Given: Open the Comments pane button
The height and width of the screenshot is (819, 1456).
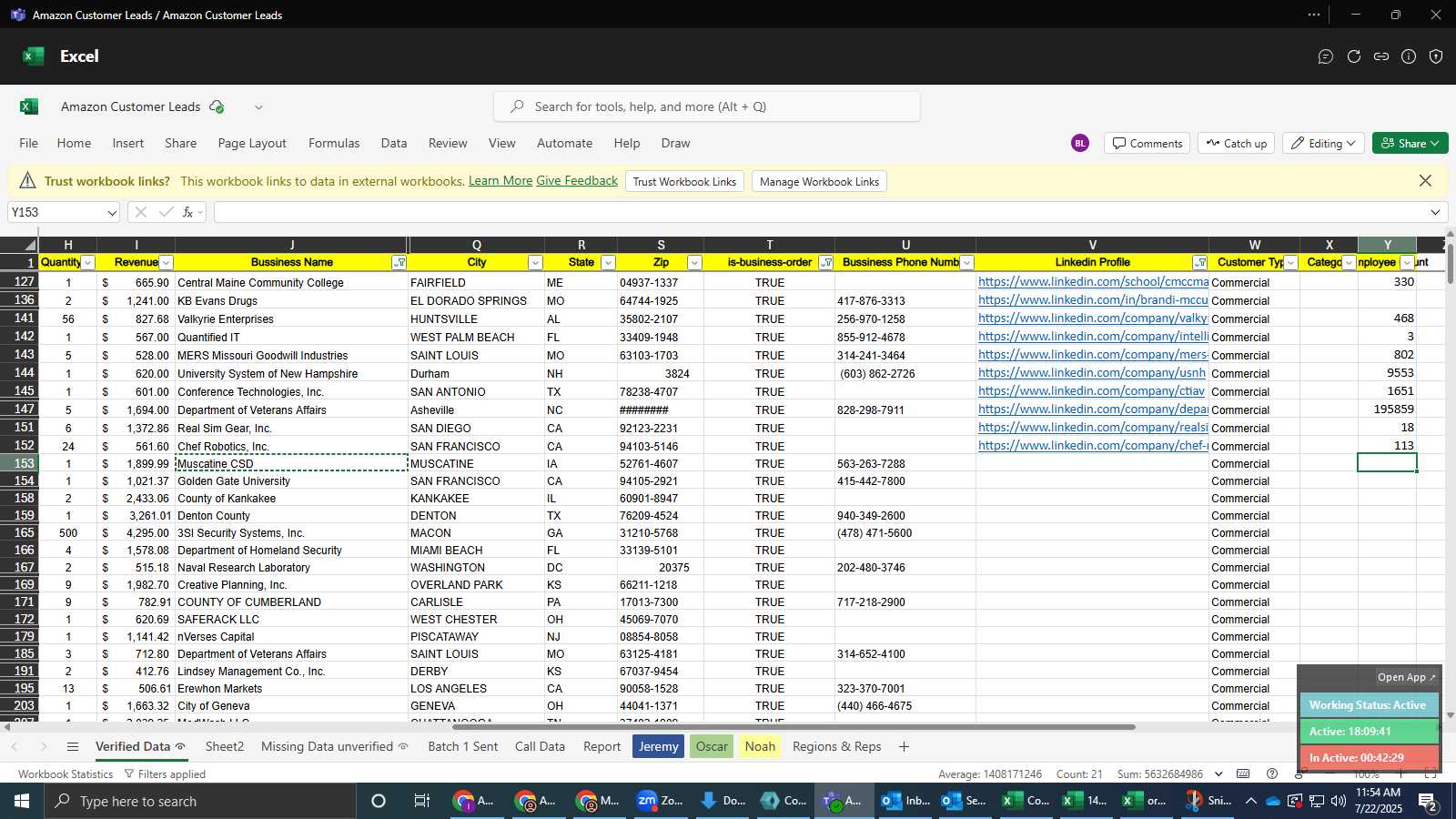Looking at the screenshot, I should (x=1147, y=144).
